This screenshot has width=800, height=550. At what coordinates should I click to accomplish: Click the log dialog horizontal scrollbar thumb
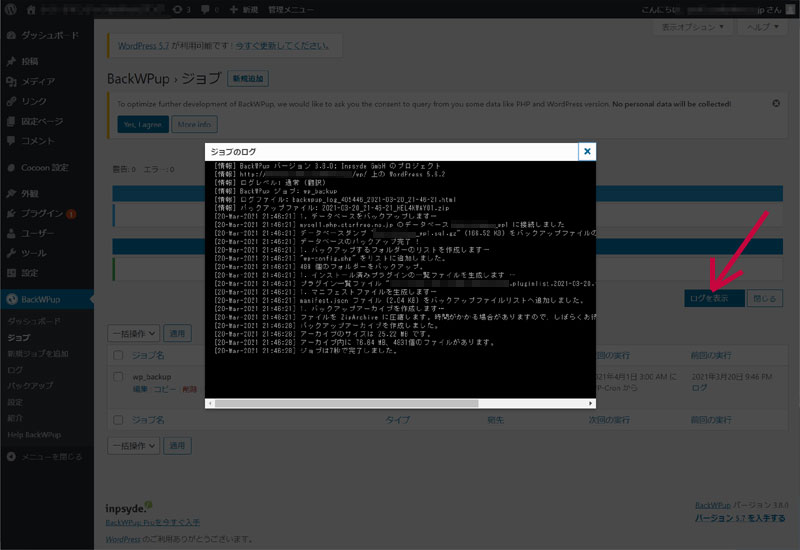(x=346, y=404)
